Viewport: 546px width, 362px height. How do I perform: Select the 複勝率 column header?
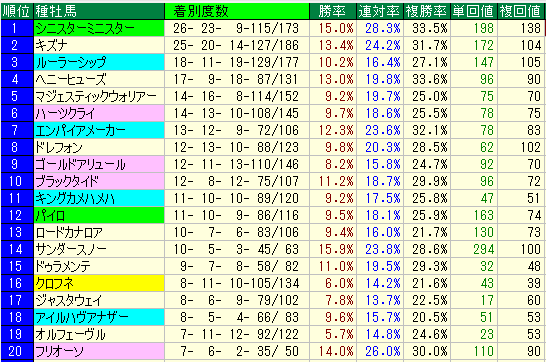pos(427,11)
